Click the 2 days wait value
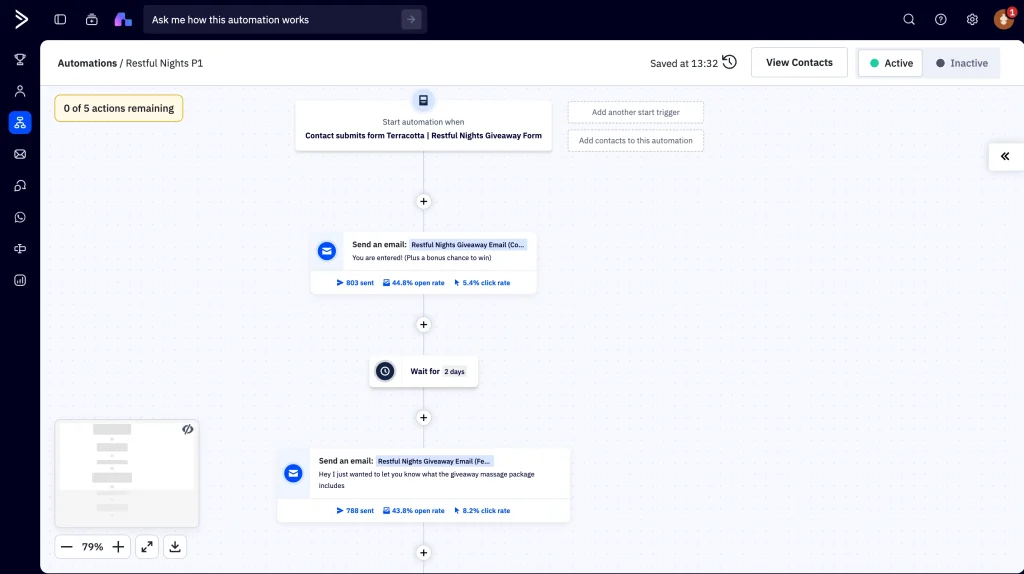The width and height of the screenshot is (1024, 574). pyautogui.click(x=455, y=372)
